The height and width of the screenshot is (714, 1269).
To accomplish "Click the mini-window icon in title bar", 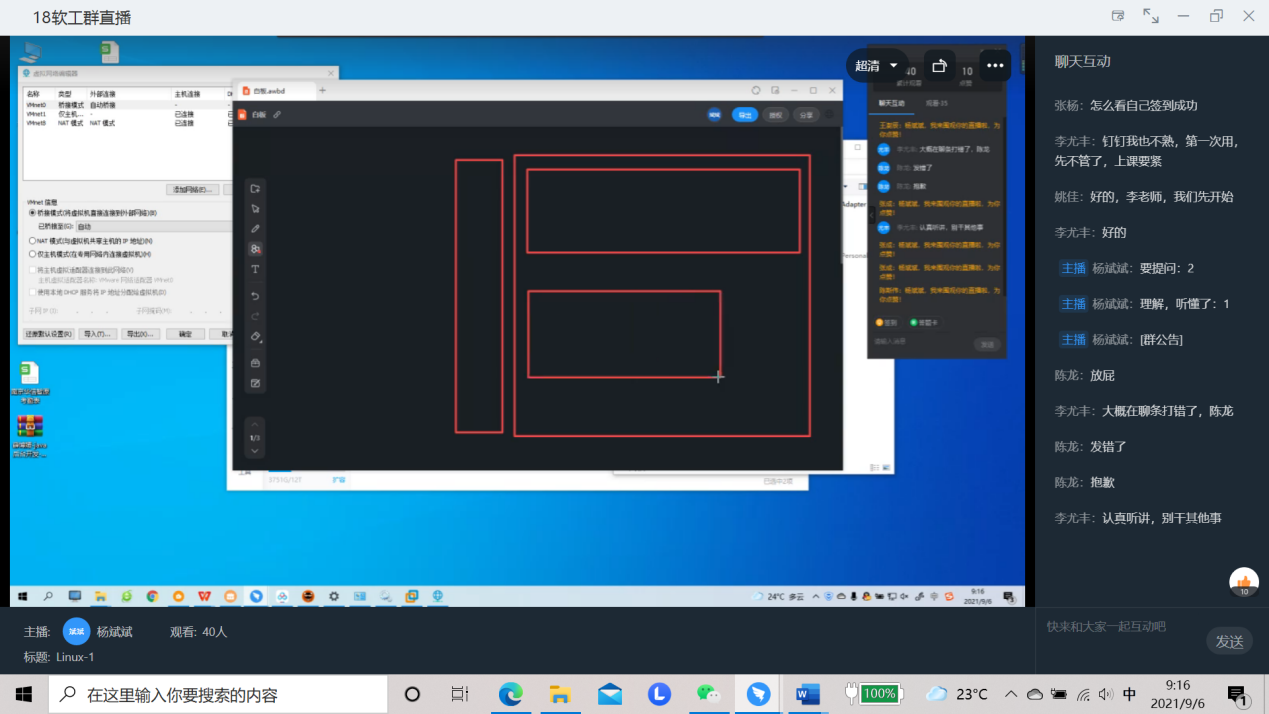I will tap(1118, 16).
